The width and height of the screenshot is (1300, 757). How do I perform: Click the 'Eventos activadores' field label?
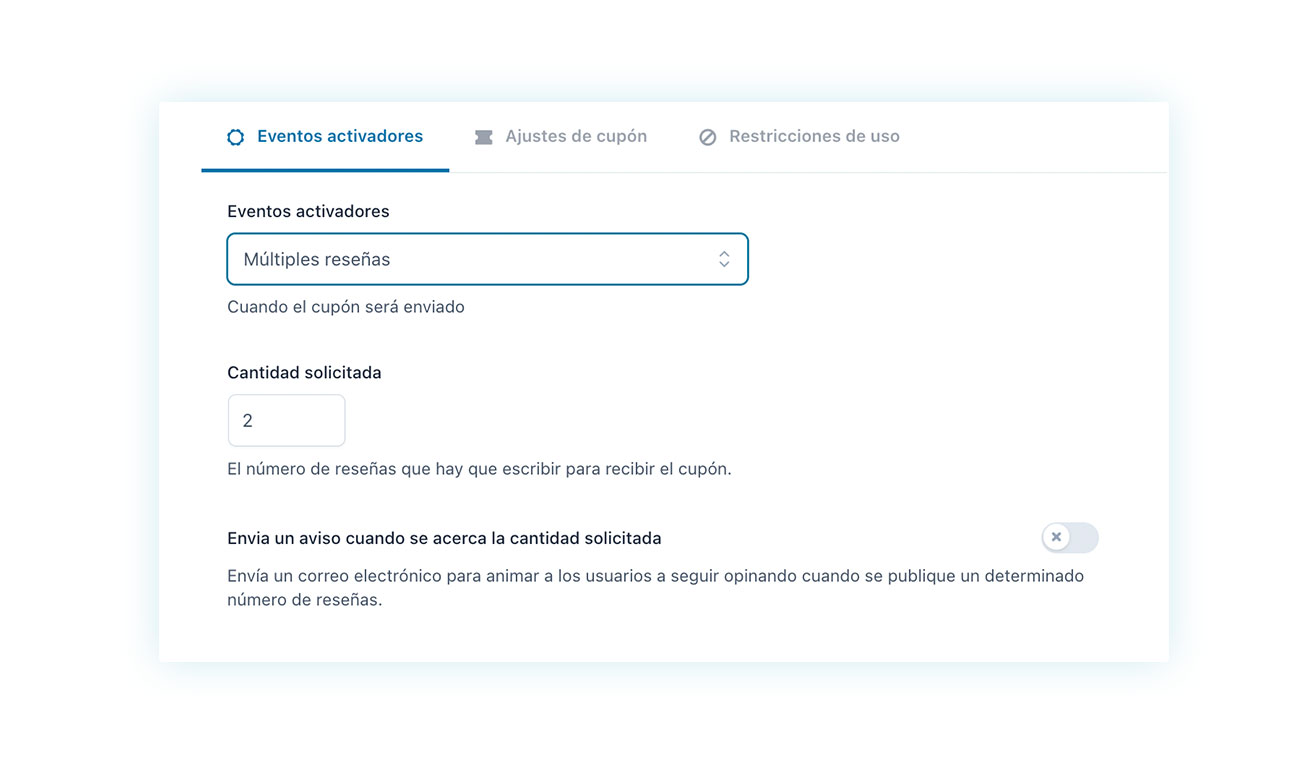click(x=308, y=211)
